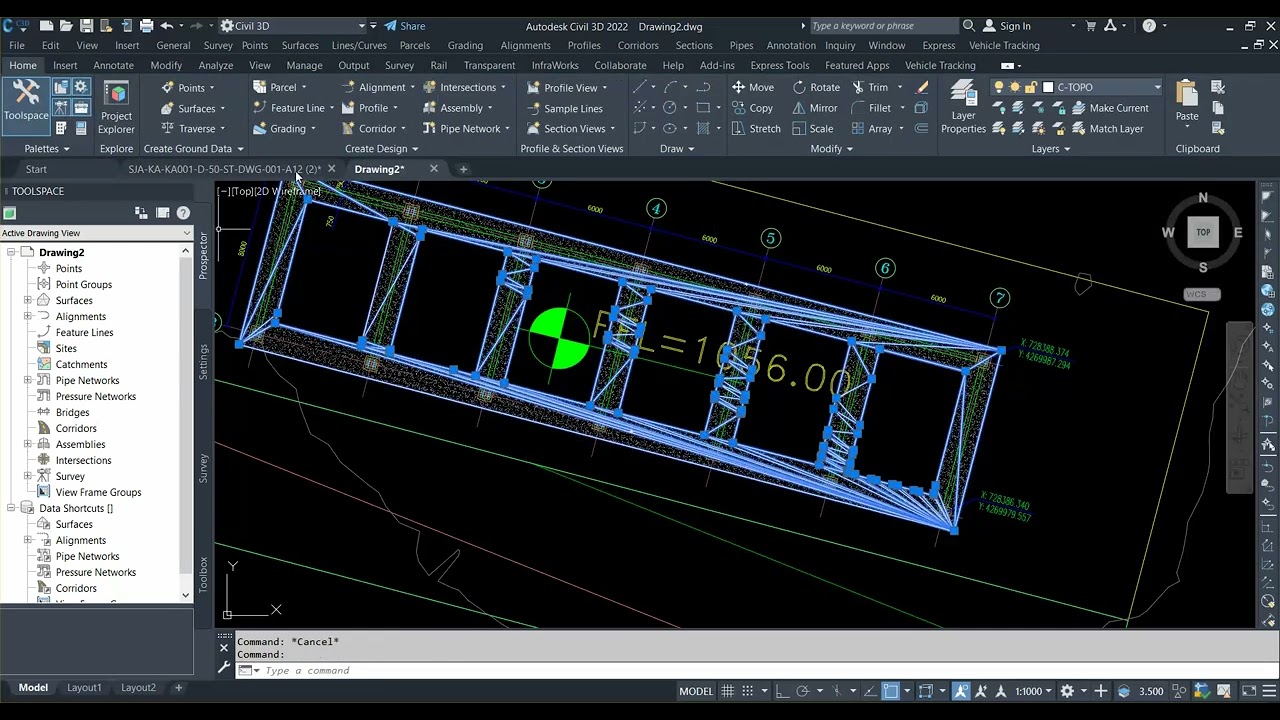Click Customization menu icon in status bar
This screenshot has width=1280, height=720.
click(x=1270, y=691)
